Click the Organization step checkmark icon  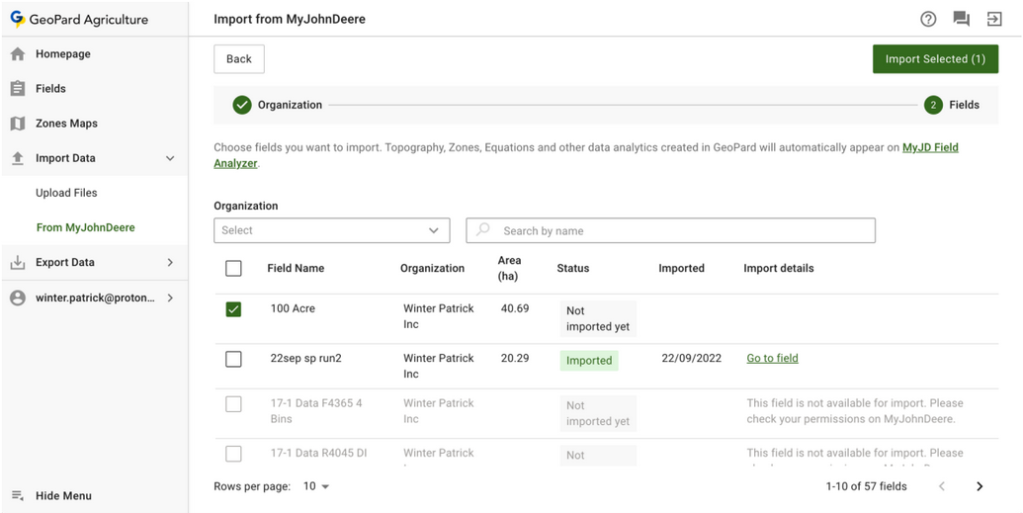[242, 105]
